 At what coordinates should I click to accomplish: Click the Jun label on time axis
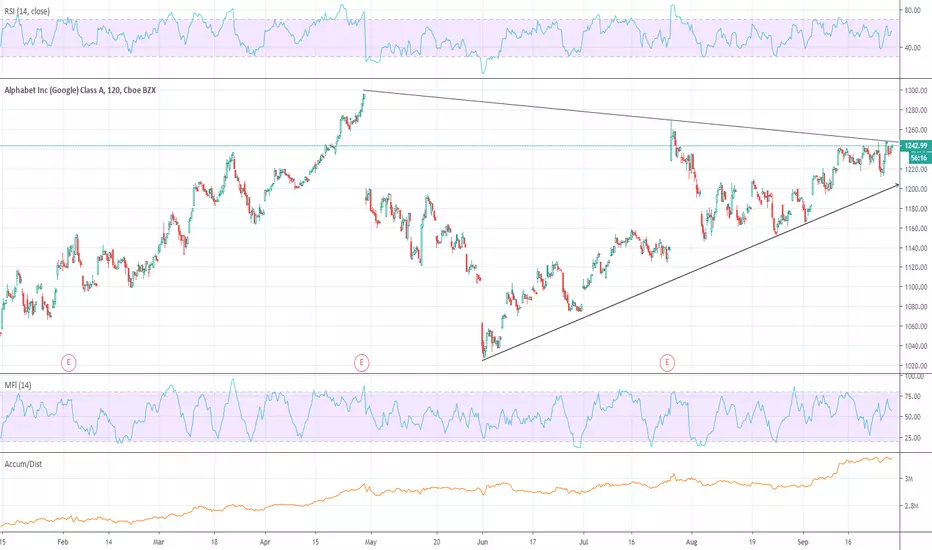click(x=483, y=542)
